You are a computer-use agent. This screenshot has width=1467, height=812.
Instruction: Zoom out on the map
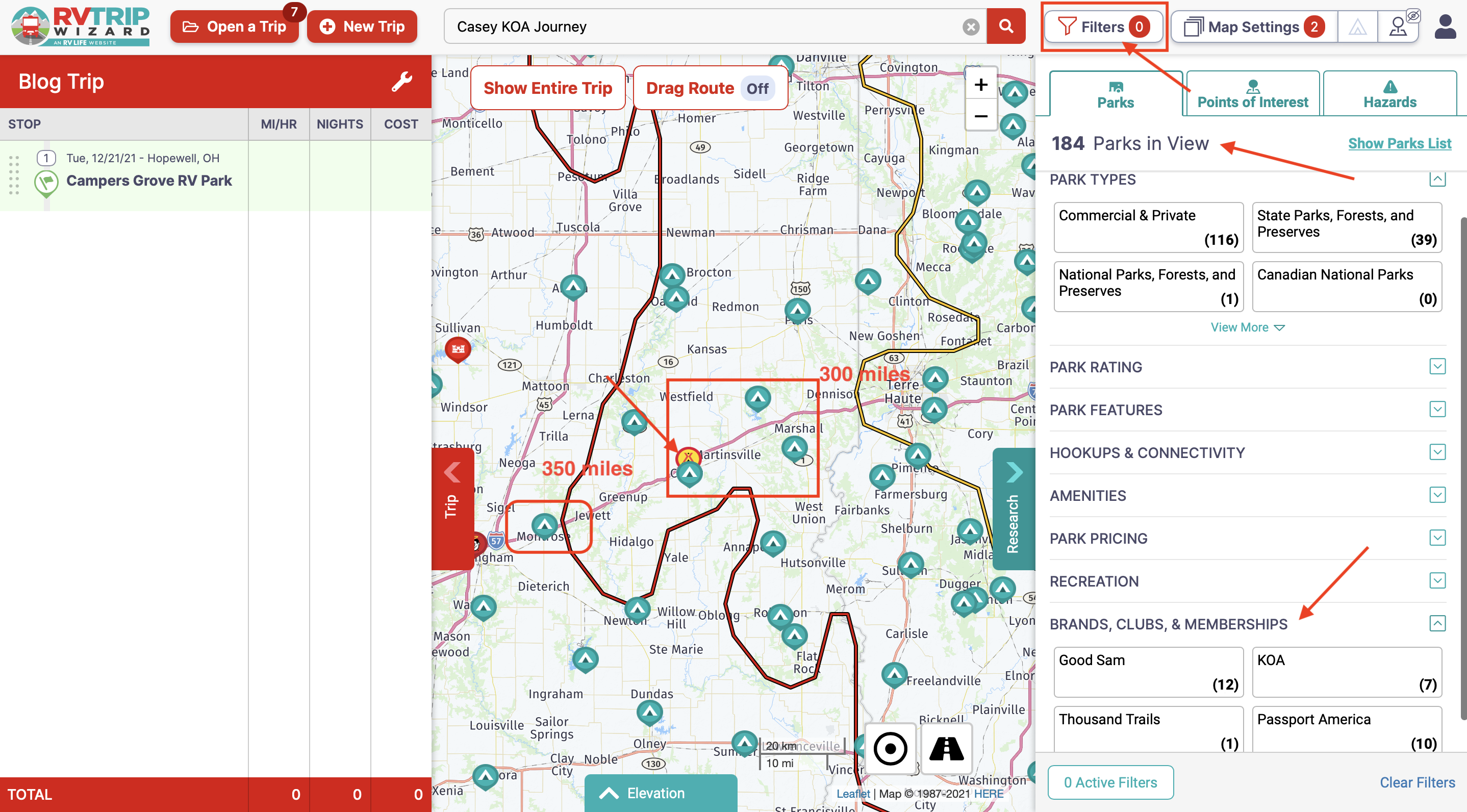[981, 117]
